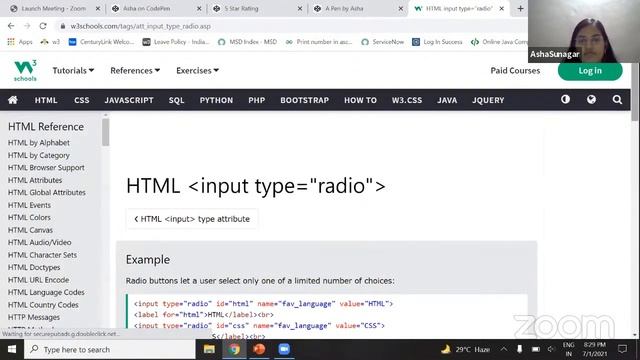Show hidden system tray icons
This screenshot has height=360, width=640.
click(504, 349)
